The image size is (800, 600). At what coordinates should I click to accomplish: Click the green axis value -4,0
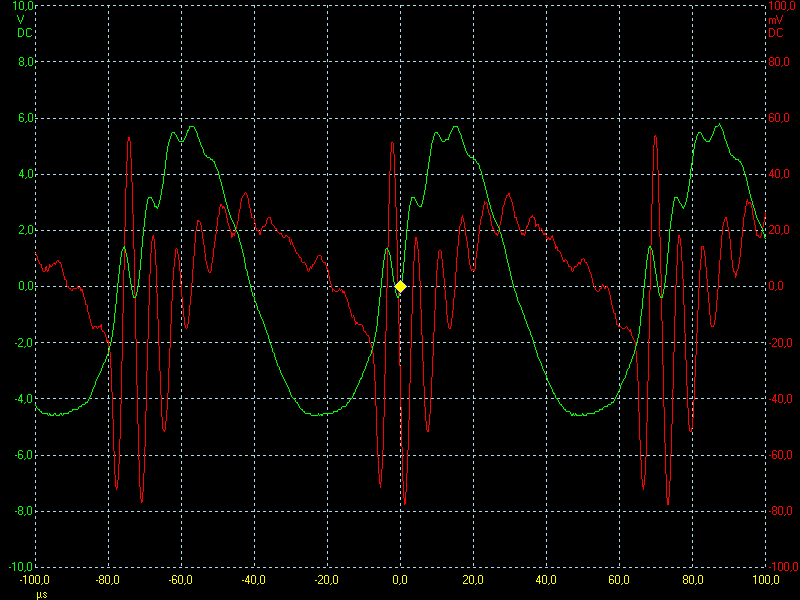coord(24,399)
